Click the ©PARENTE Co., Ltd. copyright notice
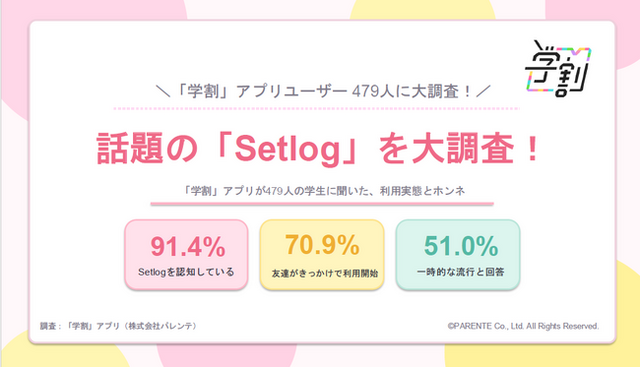The width and height of the screenshot is (640, 367). tap(523, 326)
